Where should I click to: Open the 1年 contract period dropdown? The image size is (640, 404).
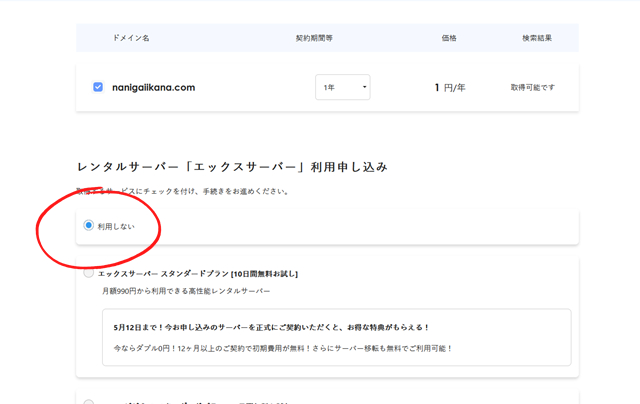pos(342,87)
